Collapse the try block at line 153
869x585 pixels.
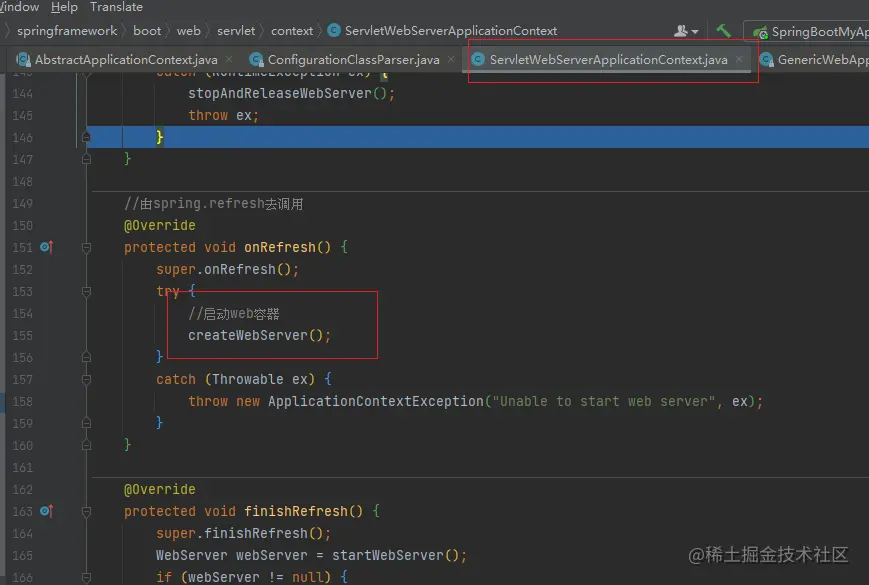86,291
